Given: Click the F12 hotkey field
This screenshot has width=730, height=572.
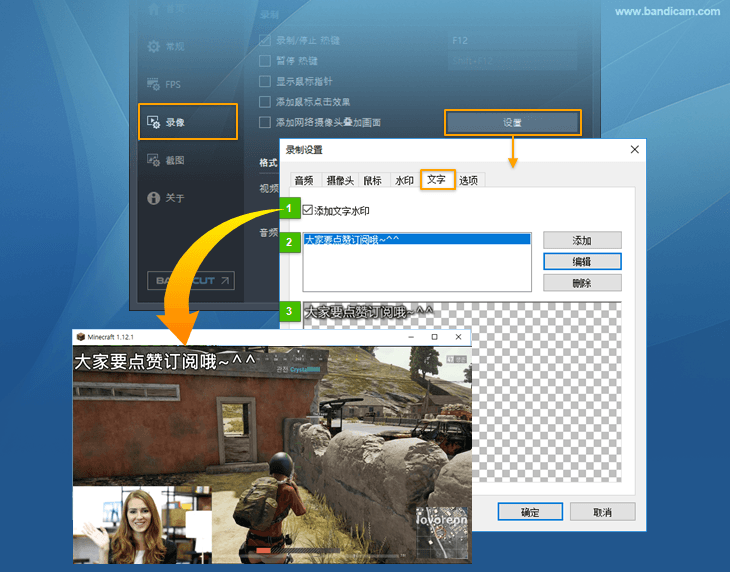Looking at the screenshot, I should click(512, 40).
